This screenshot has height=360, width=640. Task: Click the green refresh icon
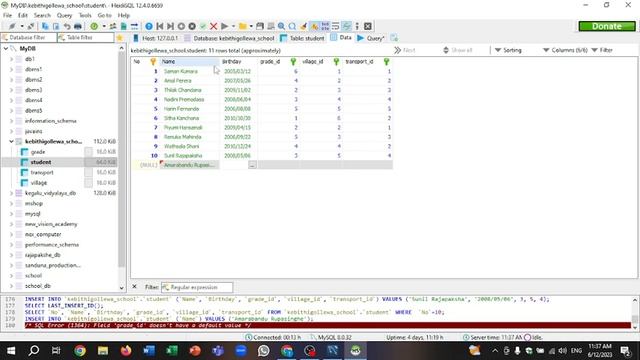94,26
